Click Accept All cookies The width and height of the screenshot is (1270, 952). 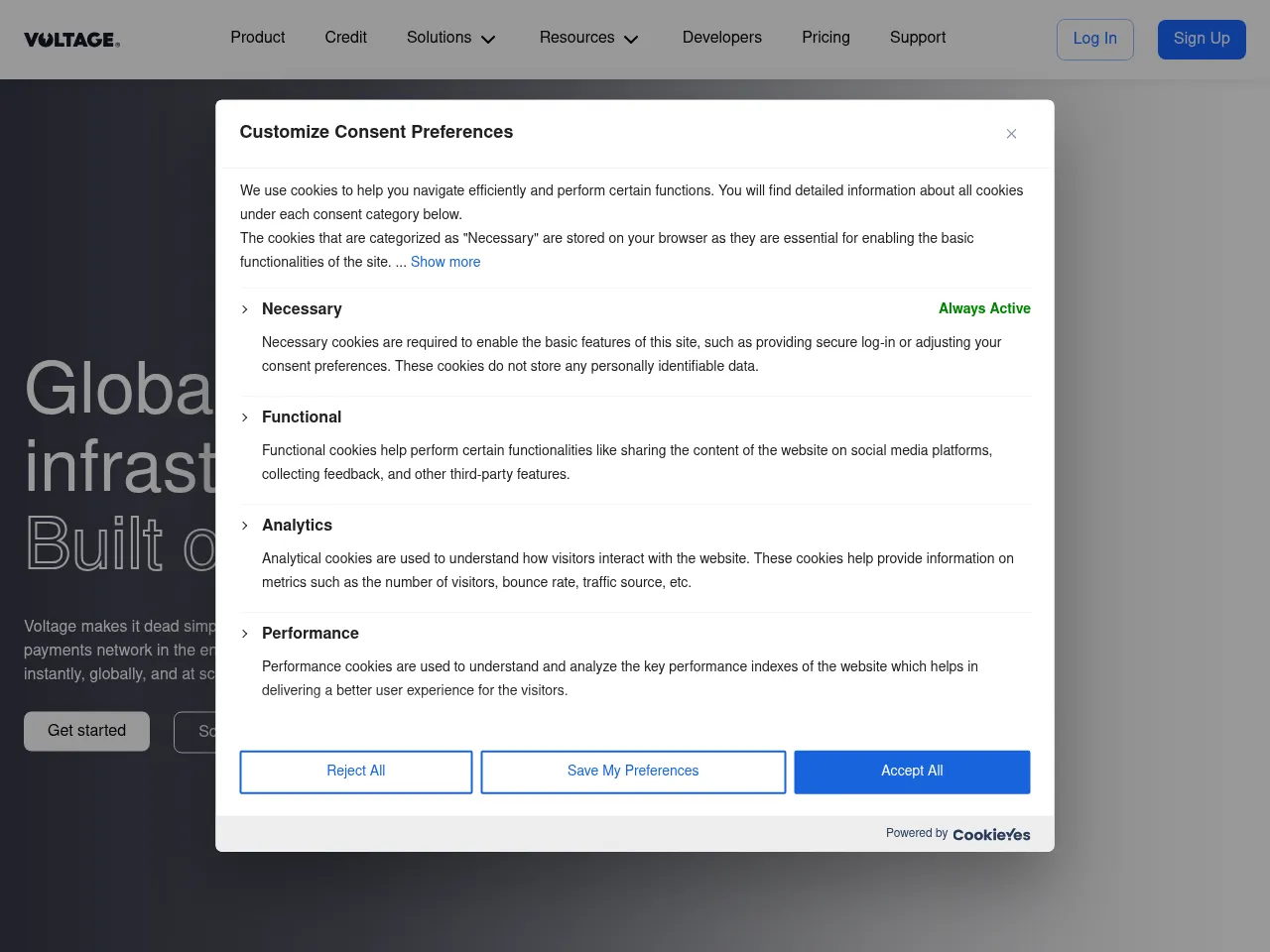pyautogui.click(x=912, y=772)
